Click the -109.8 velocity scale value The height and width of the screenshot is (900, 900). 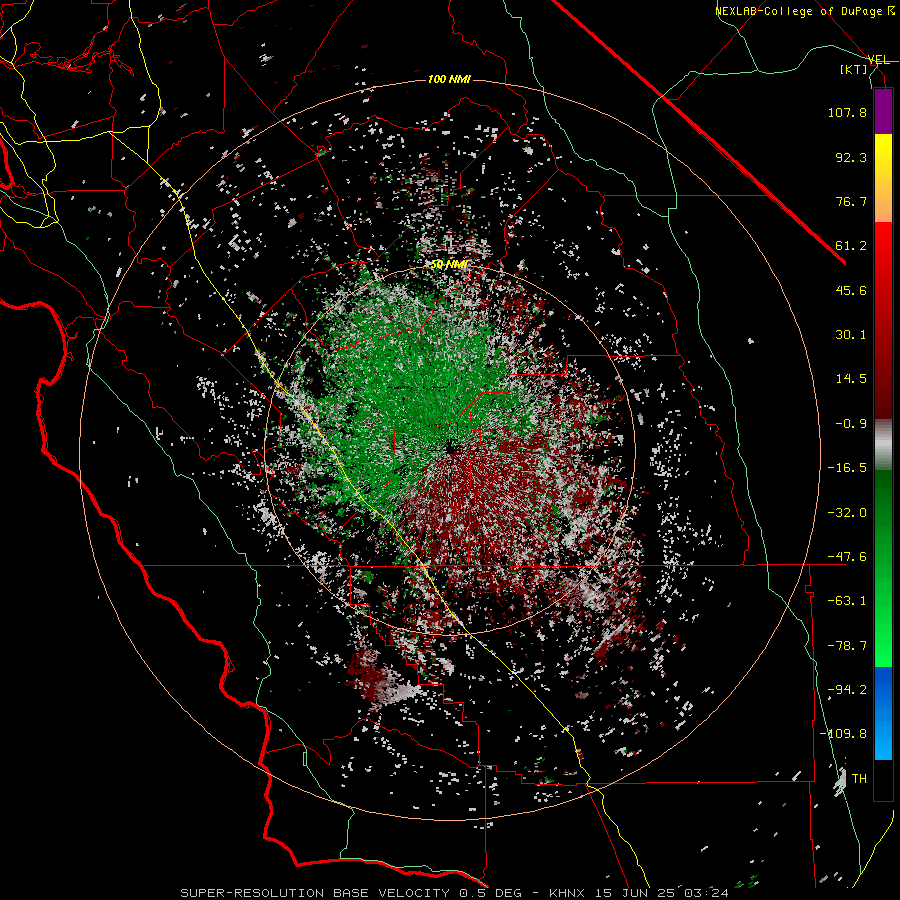844,734
